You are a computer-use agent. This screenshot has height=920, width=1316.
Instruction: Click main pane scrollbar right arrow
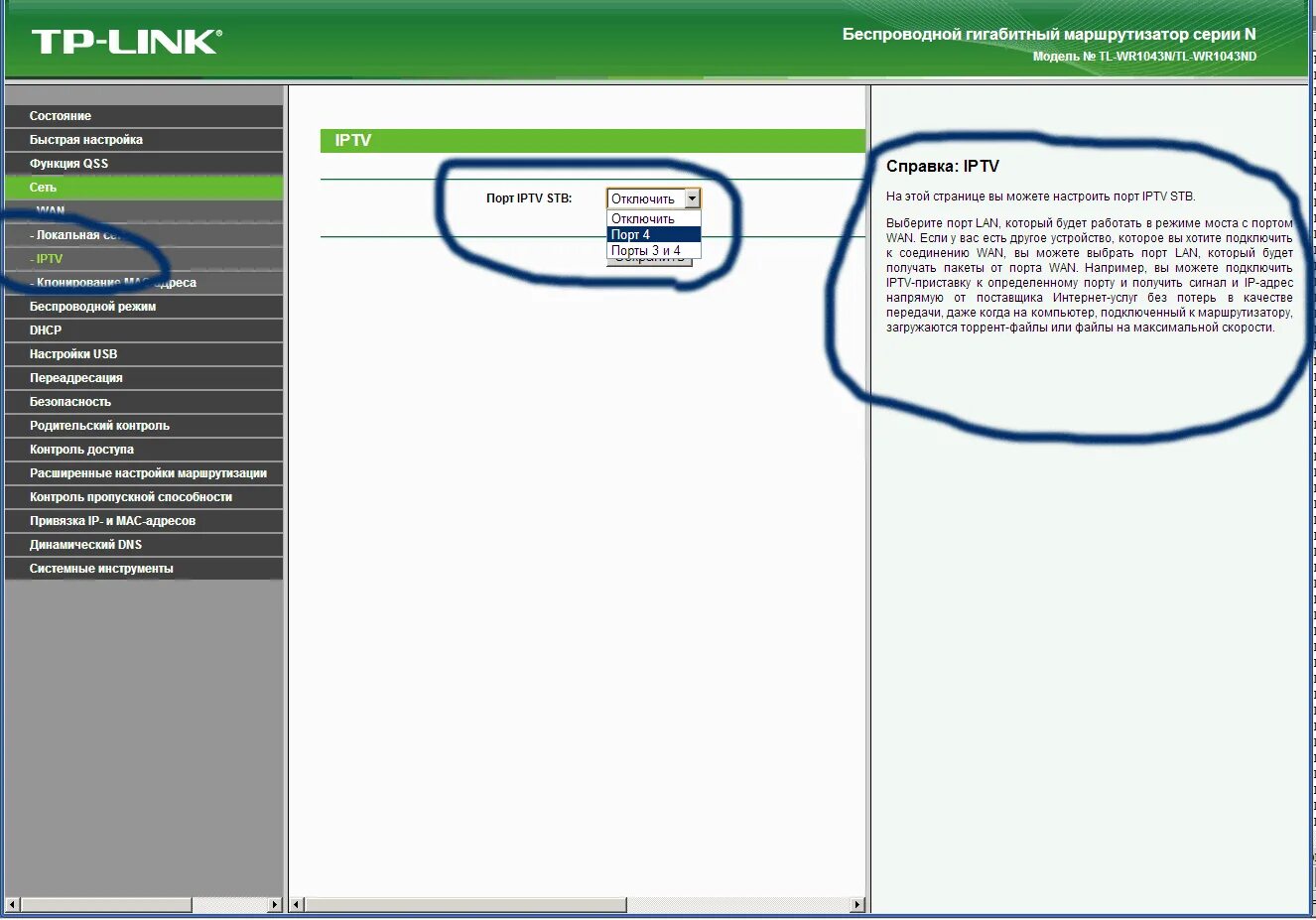858,905
